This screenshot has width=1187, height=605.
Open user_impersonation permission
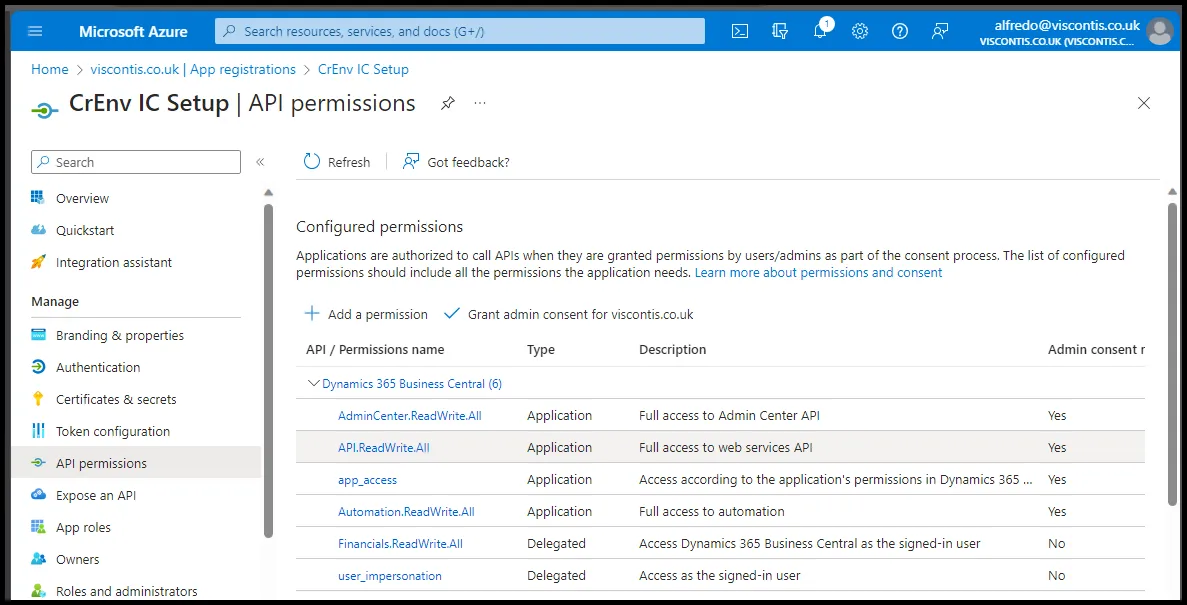[x=390, y=575]
